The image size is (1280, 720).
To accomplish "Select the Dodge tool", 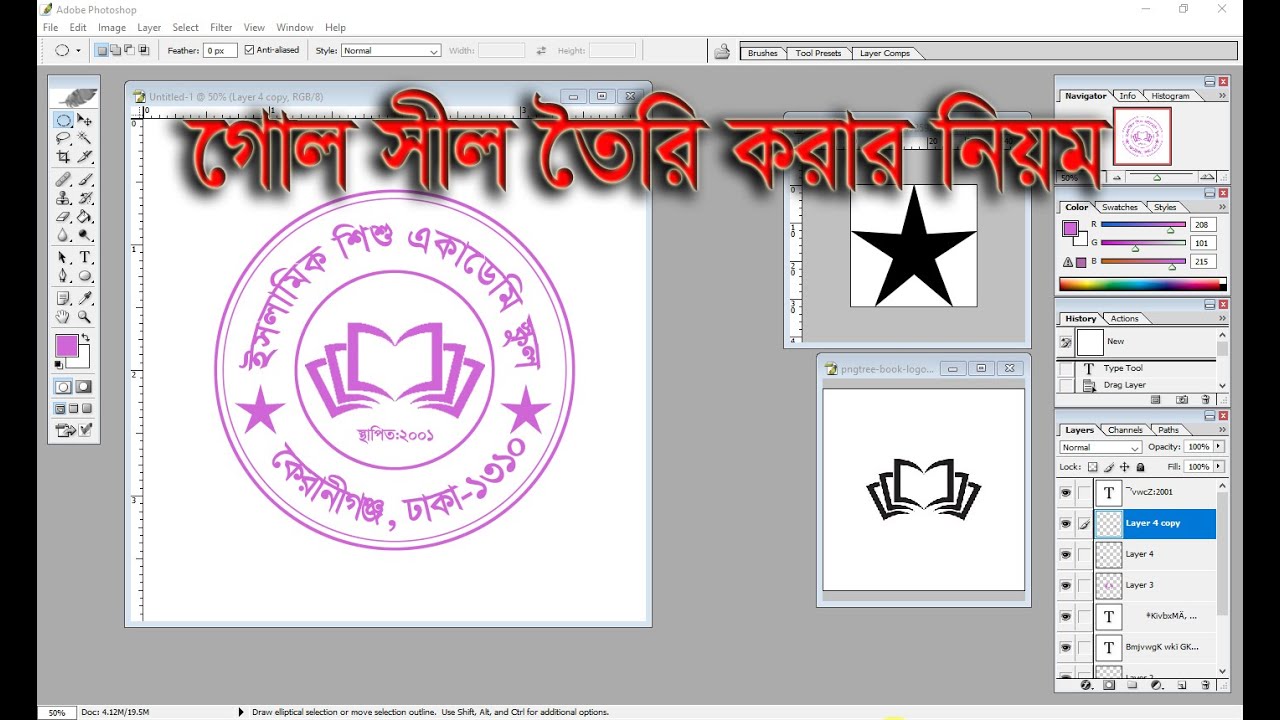I will (85, 235).
